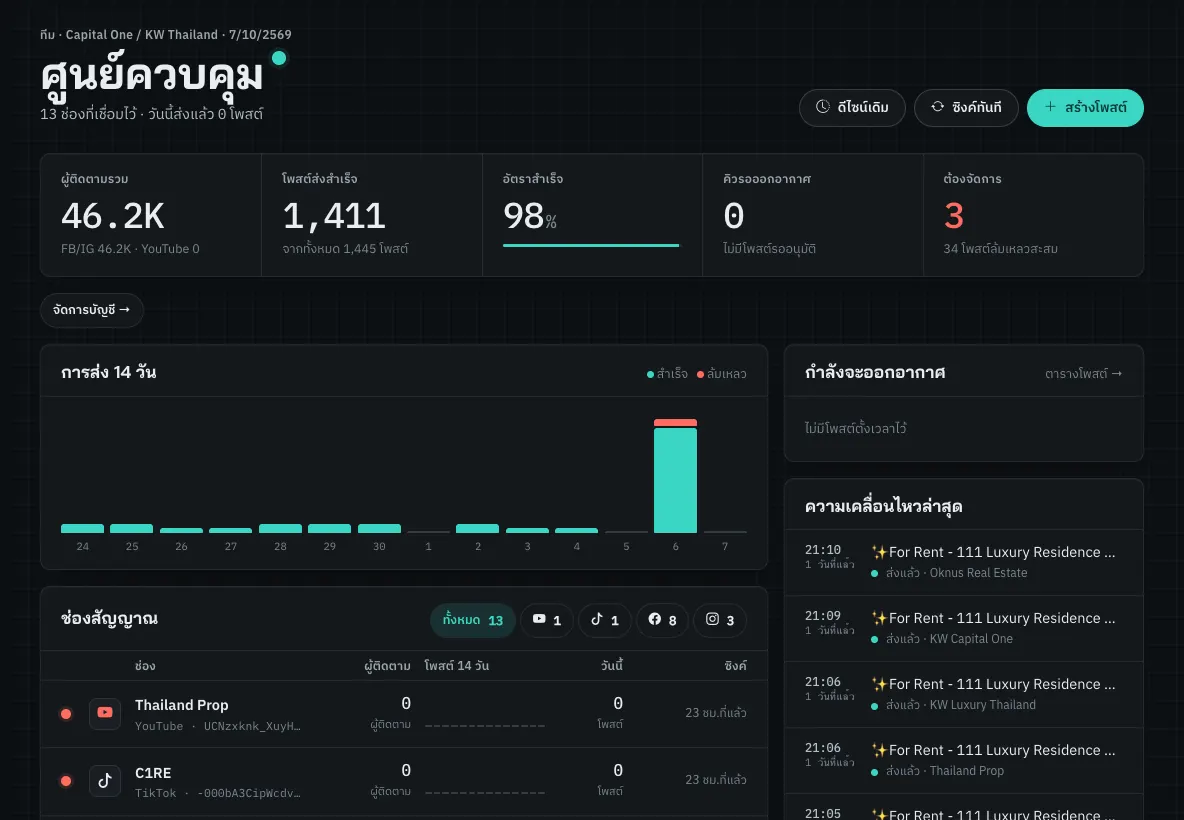
Task: Click the 1,411 successful posts value
Action: pos(334,217)
